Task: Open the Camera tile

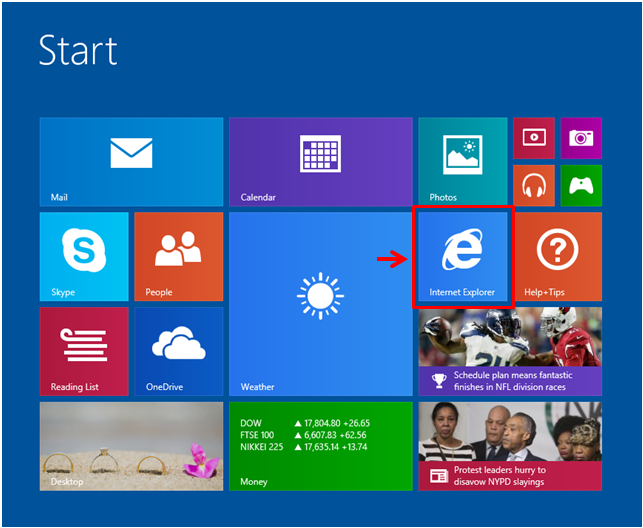Action: (581, 138)
